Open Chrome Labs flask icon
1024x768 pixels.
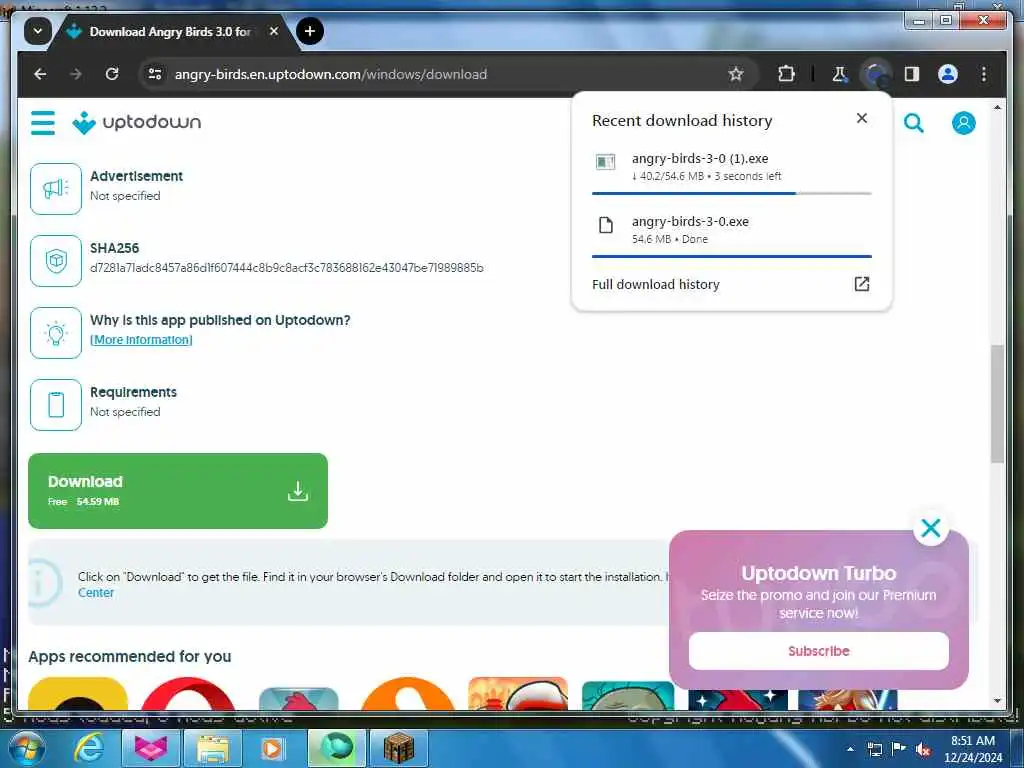click(839, 74)
